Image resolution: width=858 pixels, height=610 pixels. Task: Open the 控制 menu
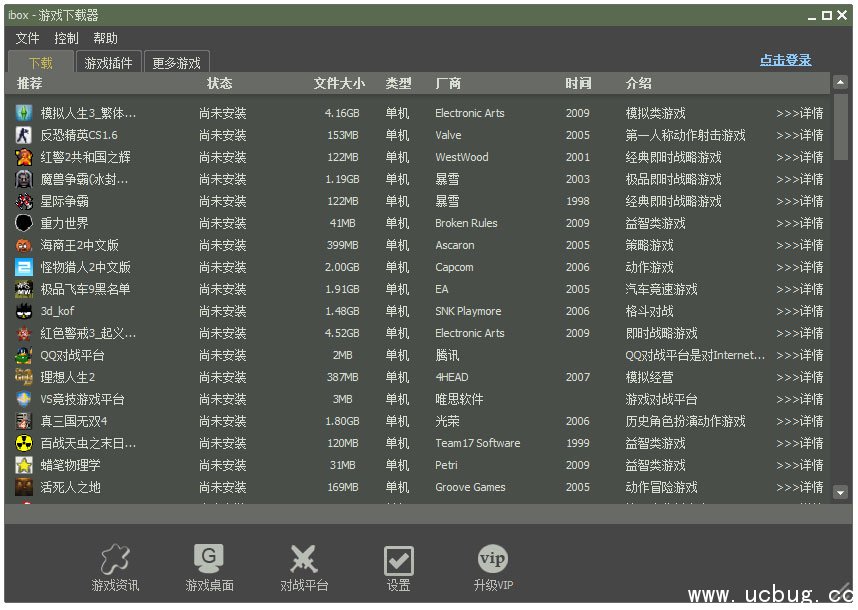66,38
